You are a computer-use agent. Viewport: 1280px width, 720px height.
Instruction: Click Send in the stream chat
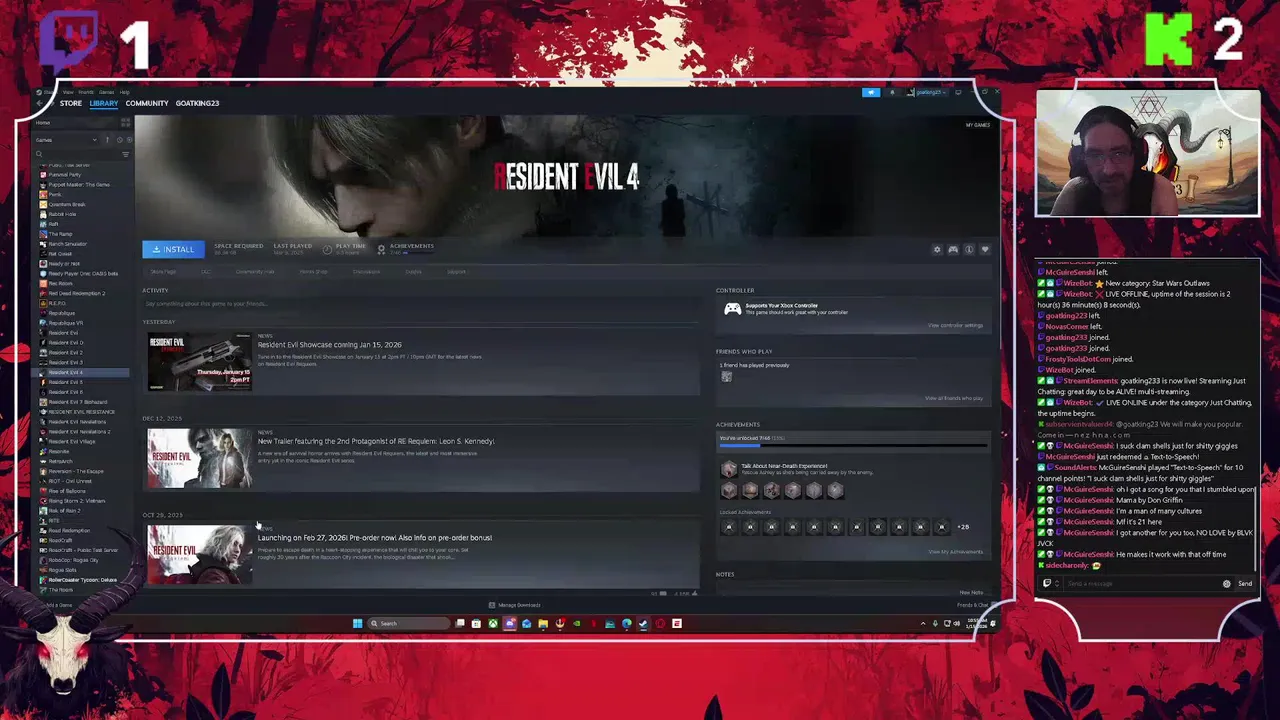point(1245,584)
